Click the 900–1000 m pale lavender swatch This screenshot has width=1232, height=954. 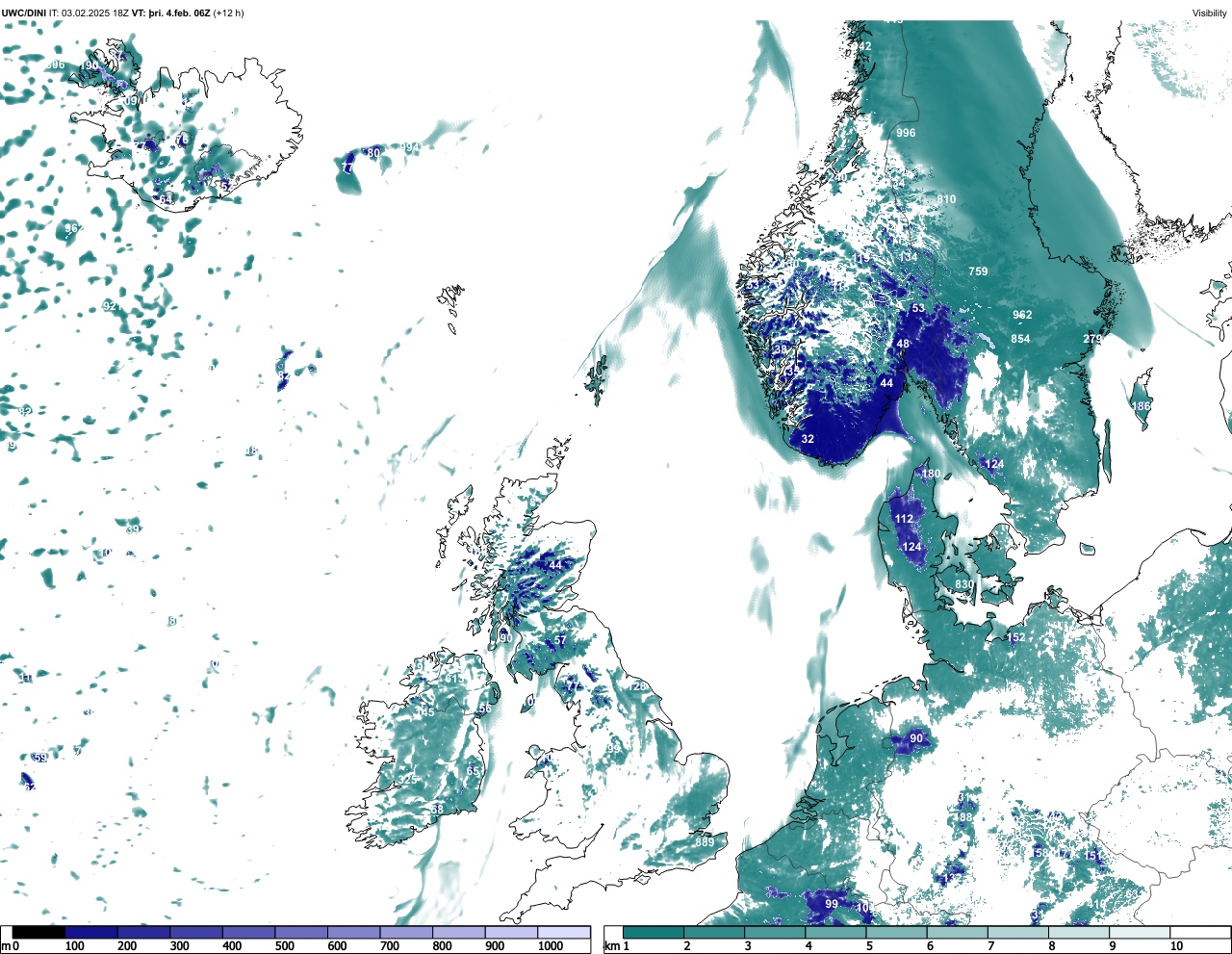[511, 932]
